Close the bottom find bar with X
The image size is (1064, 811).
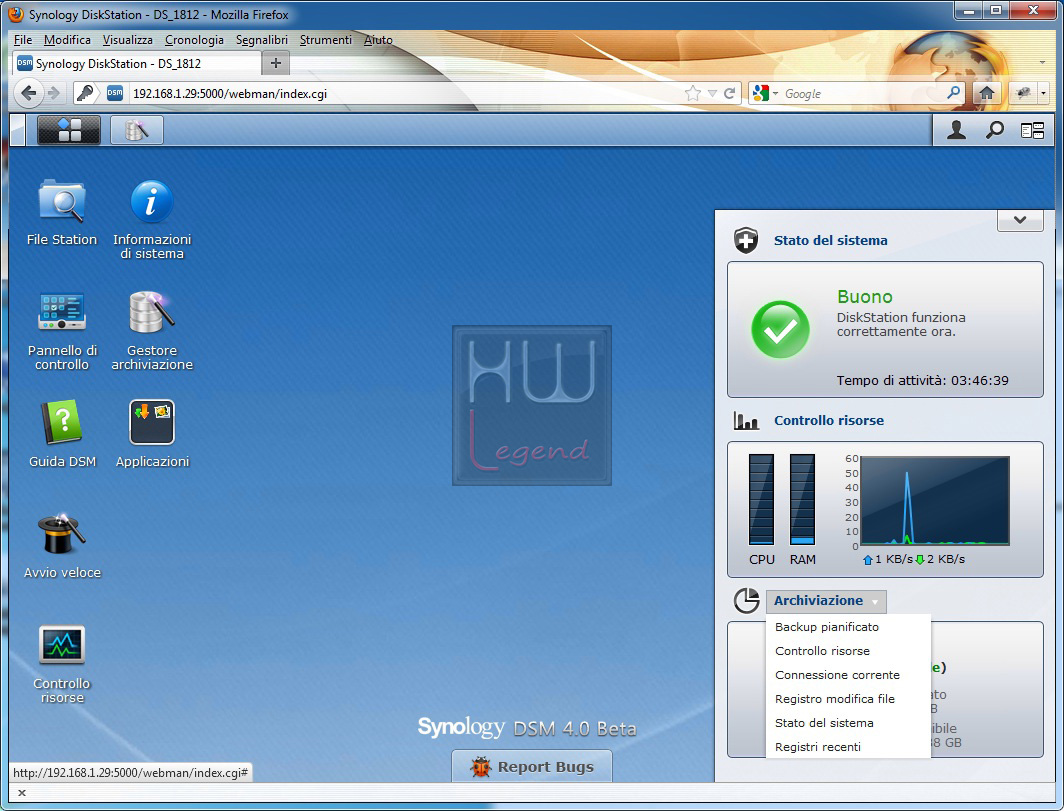[x=22, y=793]
